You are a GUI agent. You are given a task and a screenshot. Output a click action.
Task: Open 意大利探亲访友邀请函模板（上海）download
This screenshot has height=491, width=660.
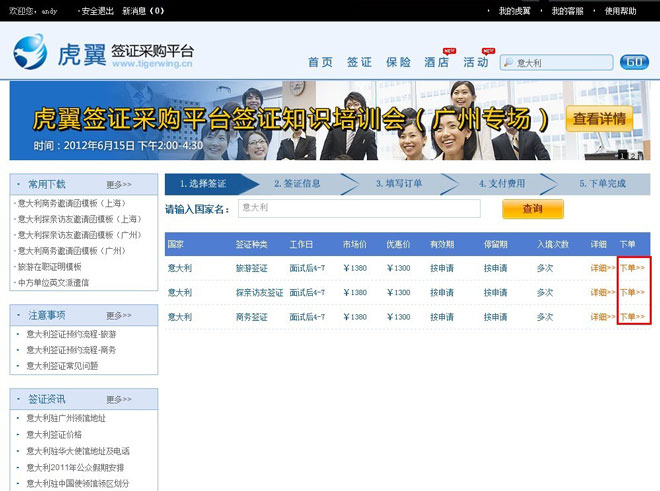(80, 219)
